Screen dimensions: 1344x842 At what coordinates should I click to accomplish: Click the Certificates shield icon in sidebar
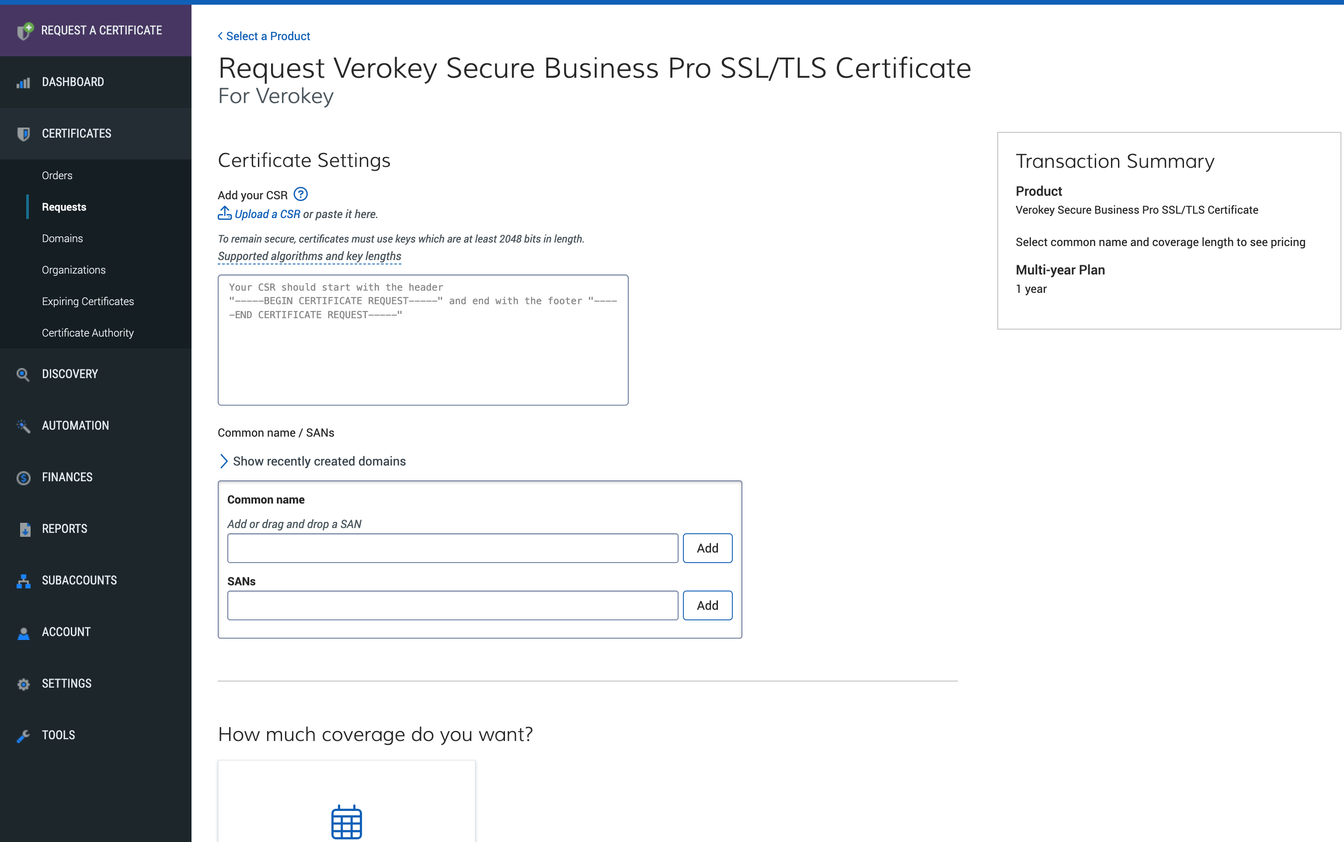22,133
